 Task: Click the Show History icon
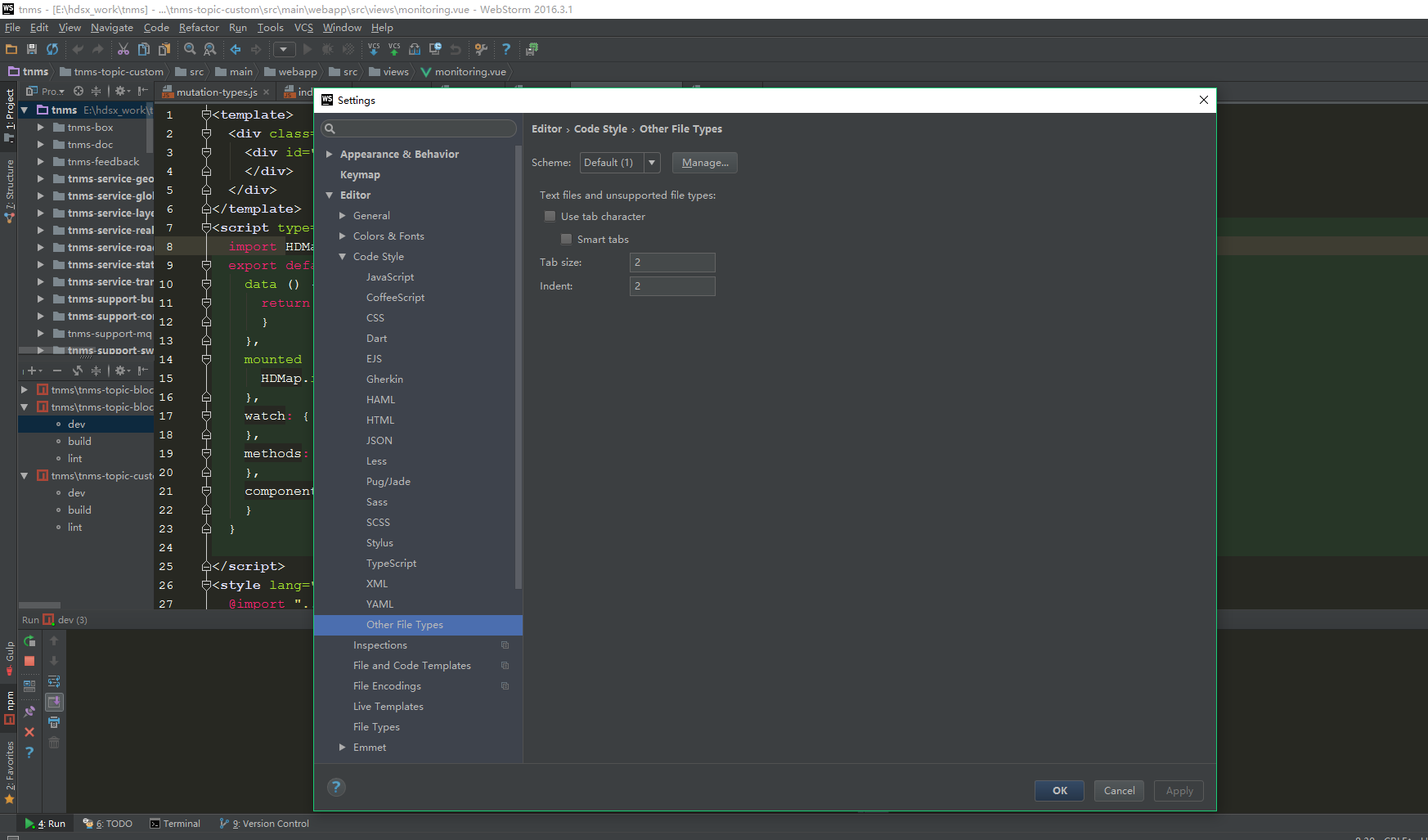click(x=435, y=49)
